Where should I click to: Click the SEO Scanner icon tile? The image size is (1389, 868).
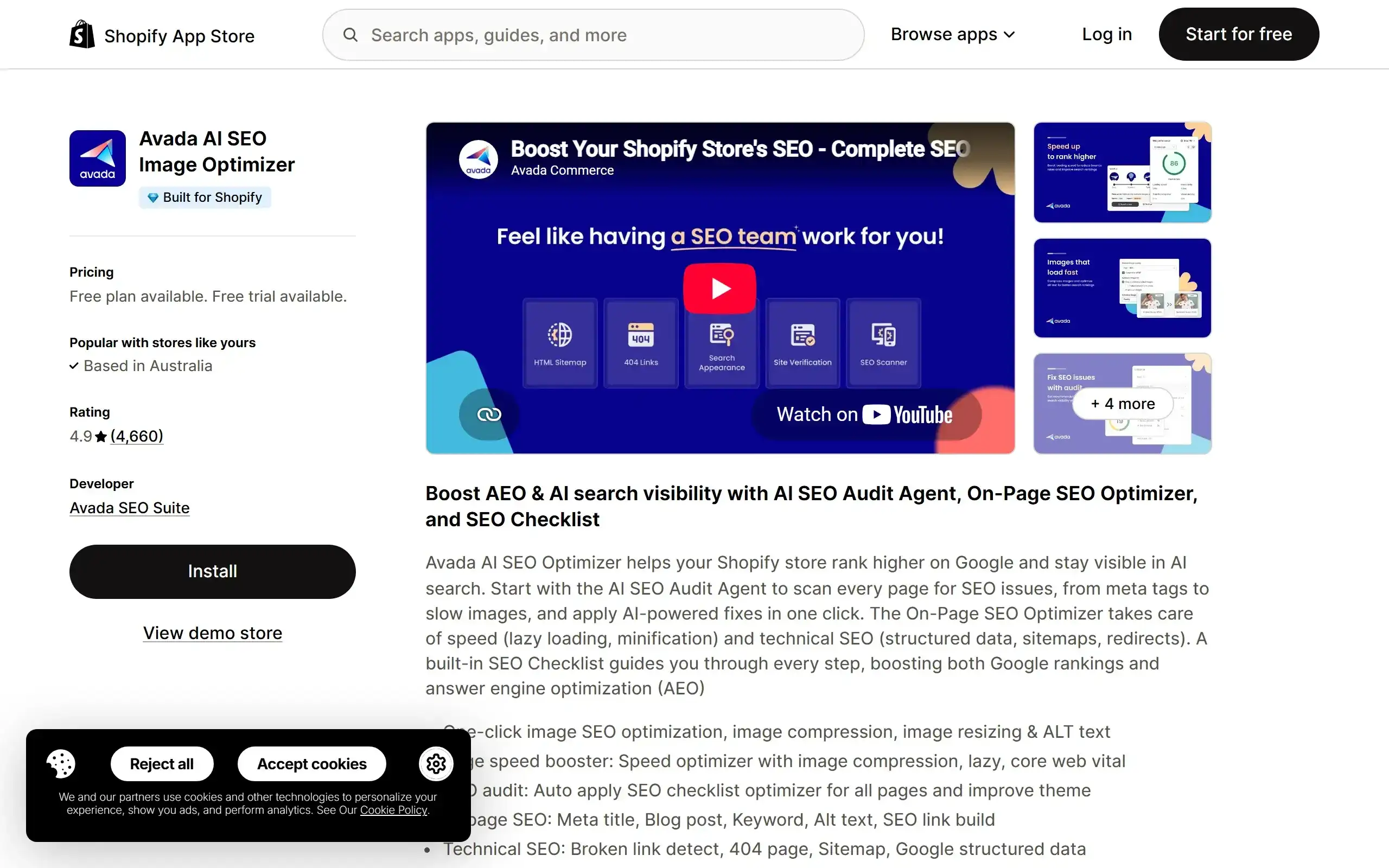click(883, 343)
